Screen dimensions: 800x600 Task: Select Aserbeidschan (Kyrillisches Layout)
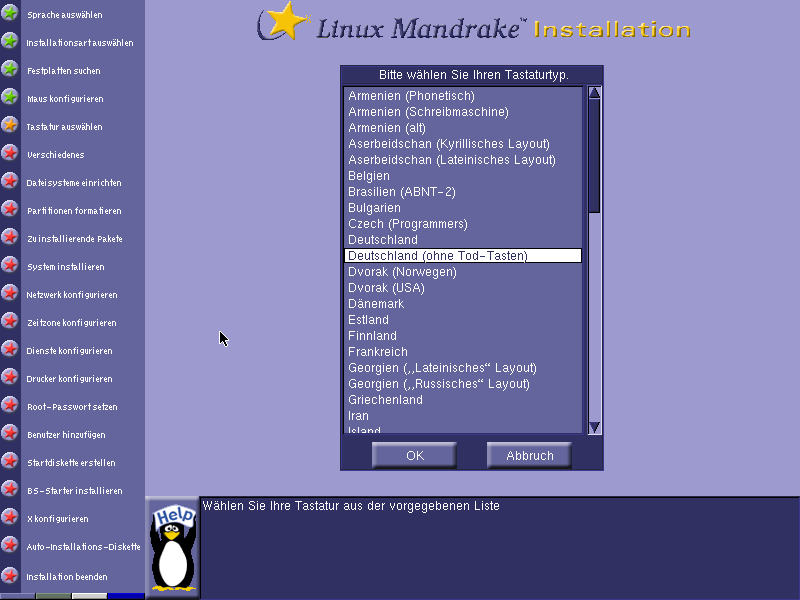(x=463, y=144)
